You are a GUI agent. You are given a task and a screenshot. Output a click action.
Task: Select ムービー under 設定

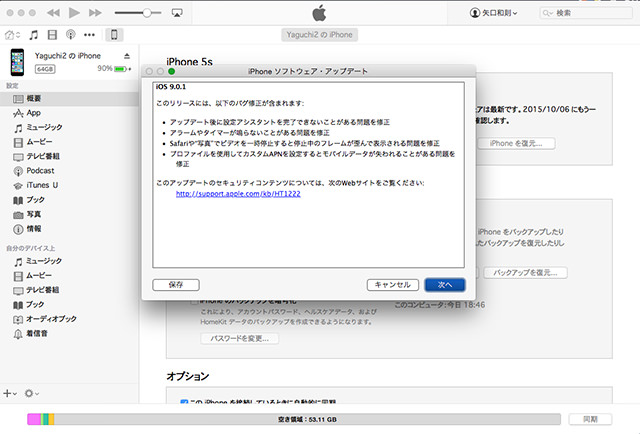(x=69, y=142)
